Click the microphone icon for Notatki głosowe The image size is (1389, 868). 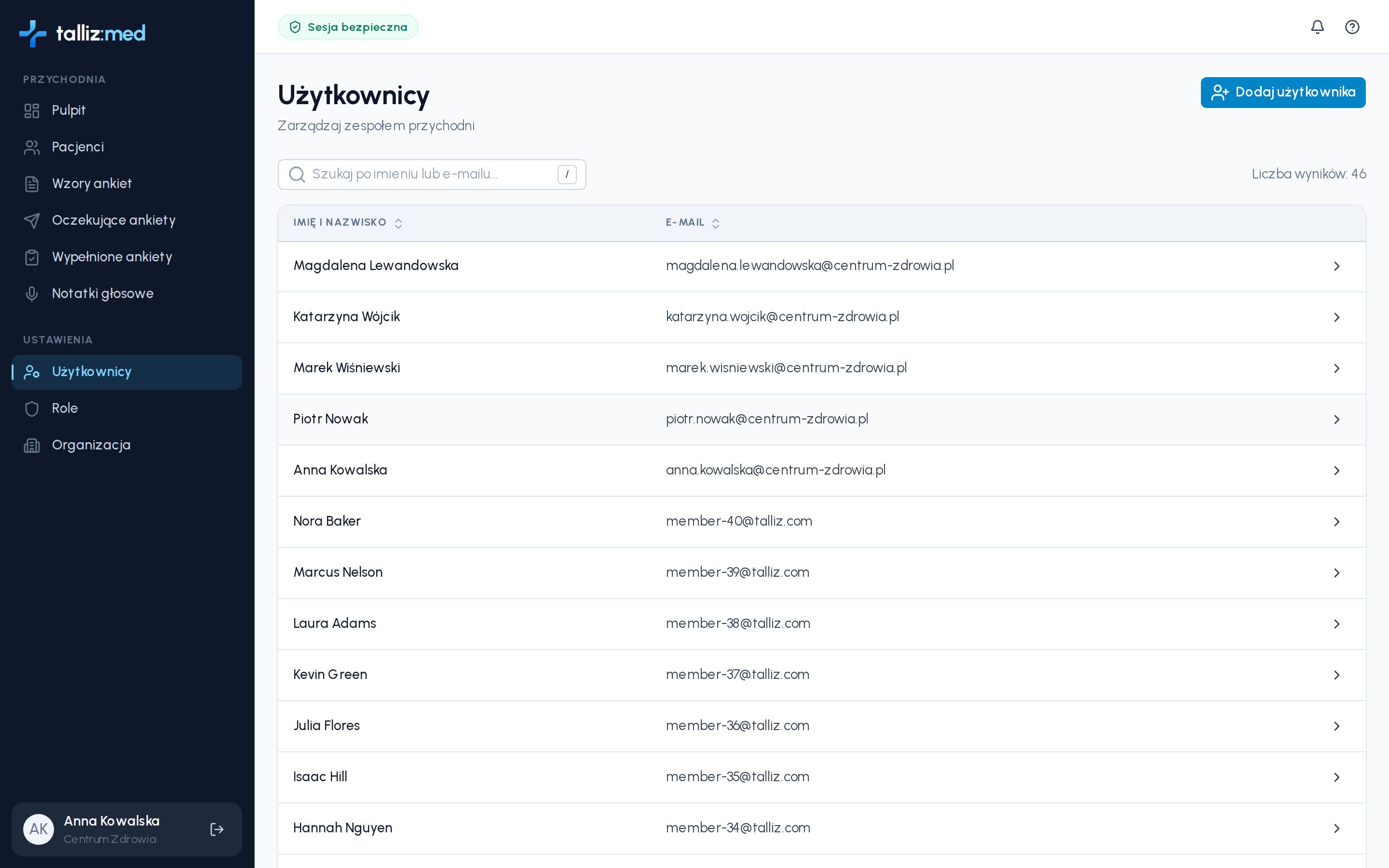click(x=31, y=293)
